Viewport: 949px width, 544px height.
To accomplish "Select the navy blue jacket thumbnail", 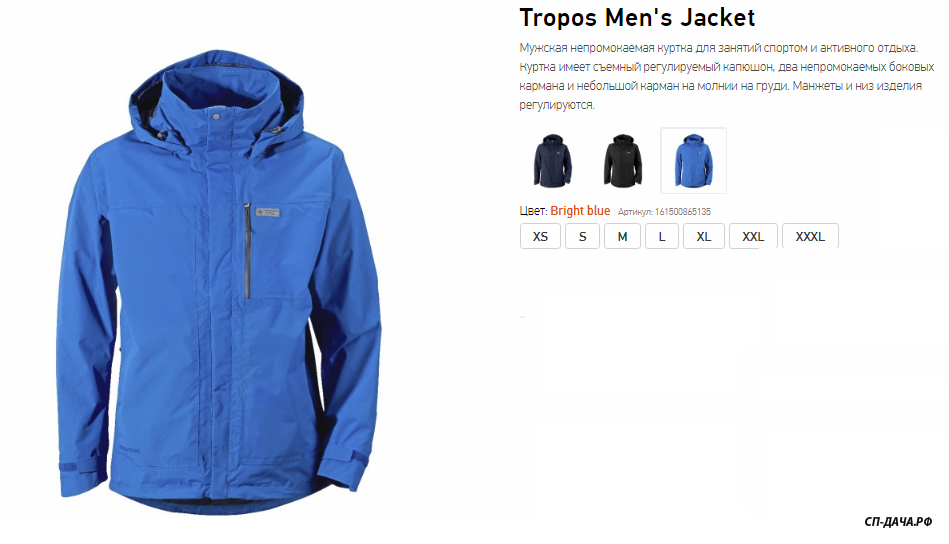I will [553, 161].
